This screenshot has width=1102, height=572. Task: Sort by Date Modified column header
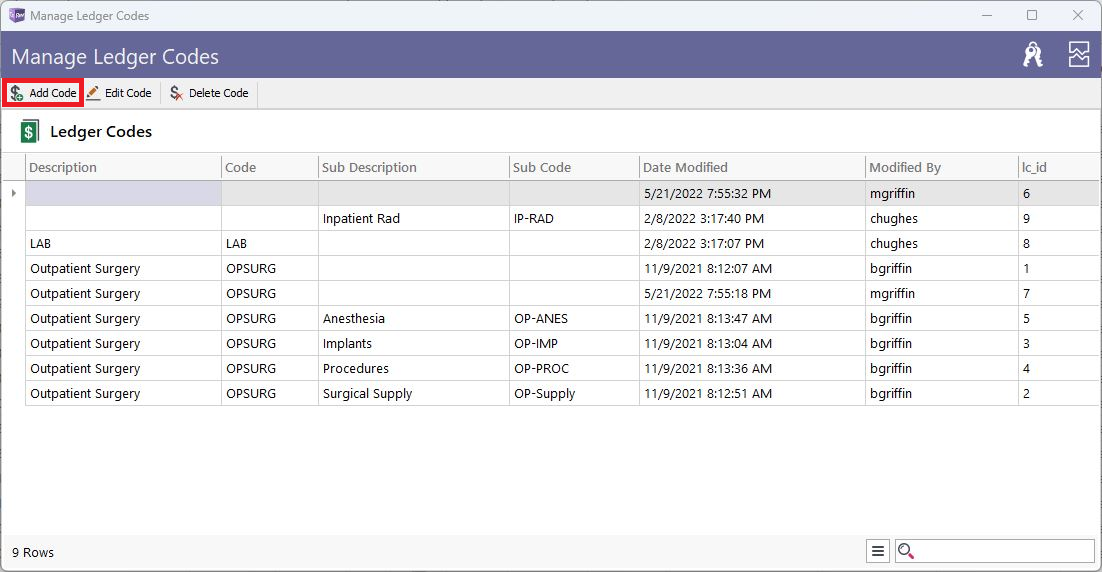[x=752, y=167]
